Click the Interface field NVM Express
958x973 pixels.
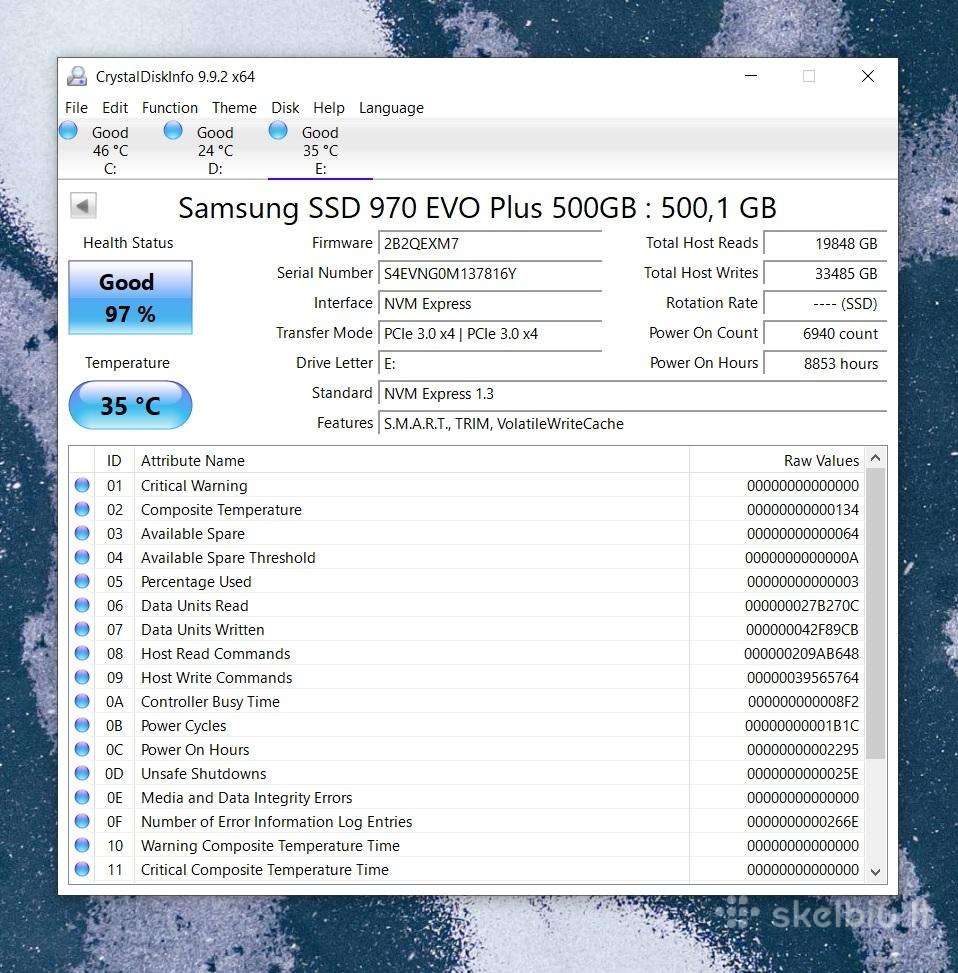click(x=490, y=303)
